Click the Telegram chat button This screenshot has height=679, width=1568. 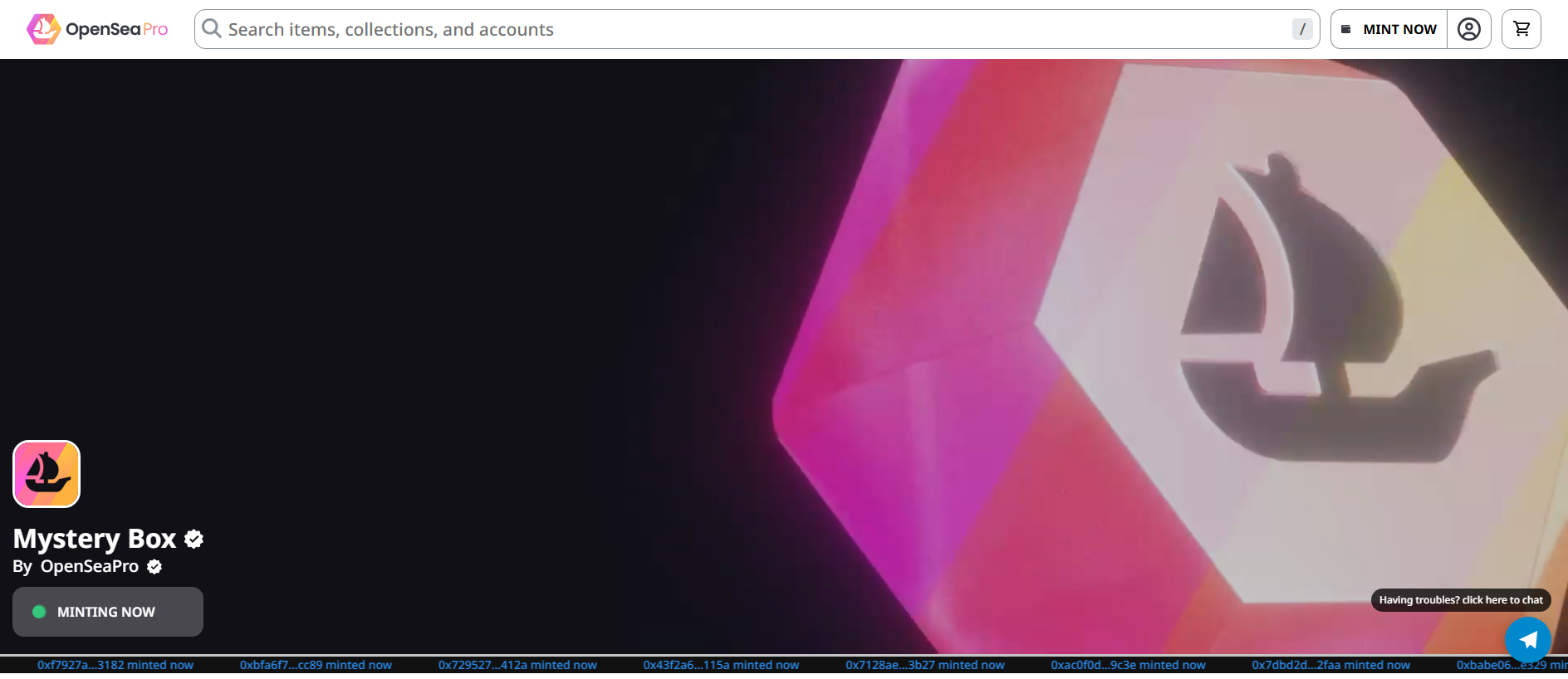click(1527, 640)
